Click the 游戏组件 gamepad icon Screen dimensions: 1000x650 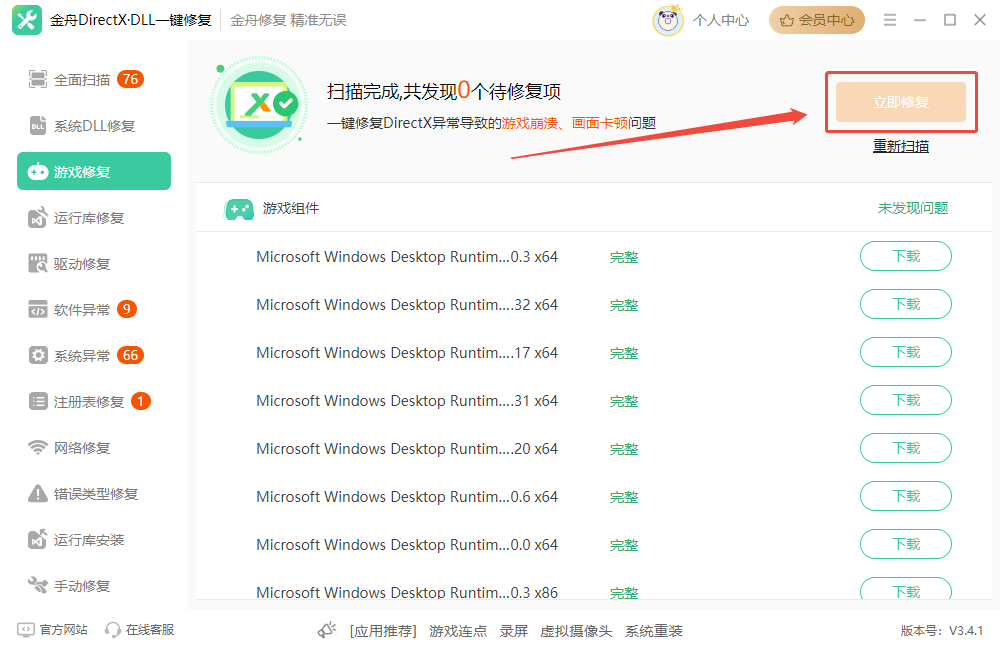pyautogui.click(x=239, y=209)
